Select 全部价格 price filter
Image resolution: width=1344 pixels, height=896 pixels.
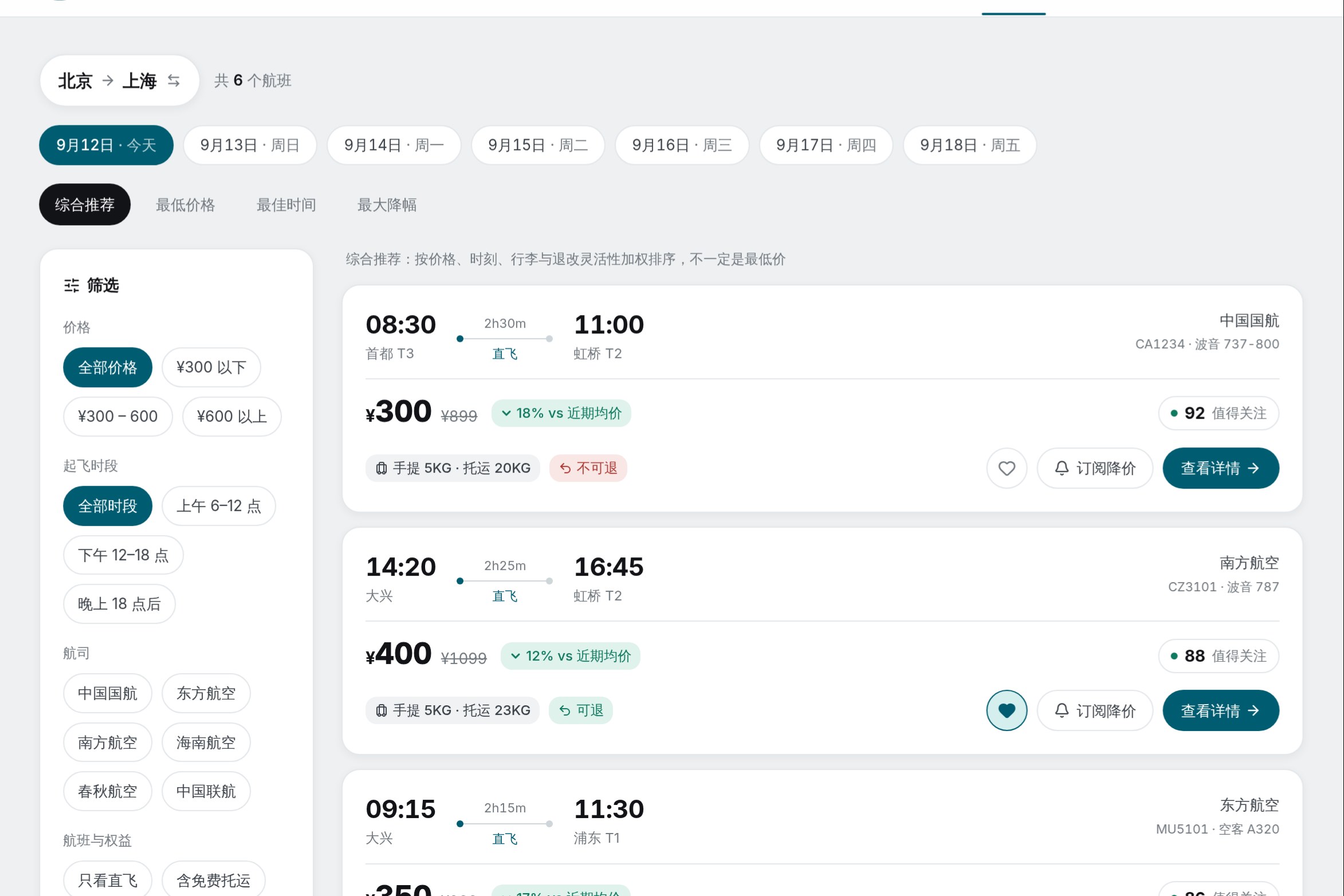(x=108, y=367)
